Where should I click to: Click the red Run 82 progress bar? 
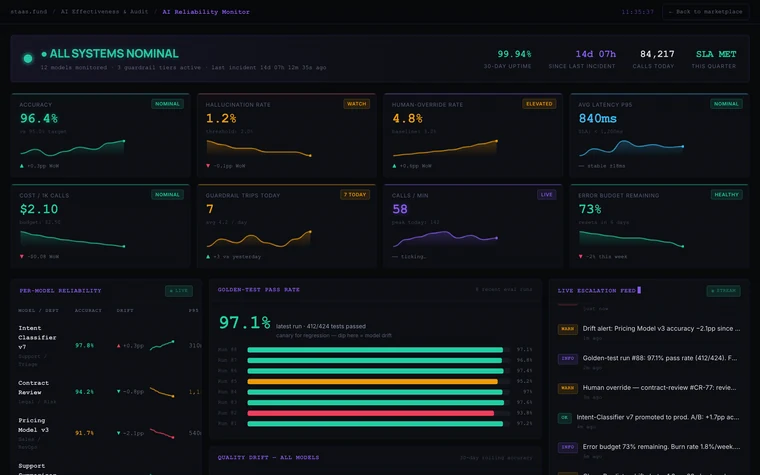click(x=371, y=413)
